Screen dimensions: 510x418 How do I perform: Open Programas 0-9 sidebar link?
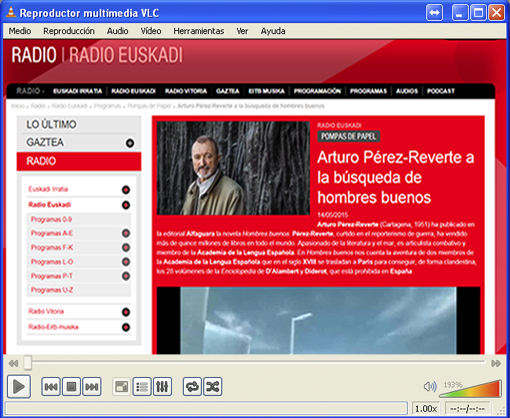51,219
